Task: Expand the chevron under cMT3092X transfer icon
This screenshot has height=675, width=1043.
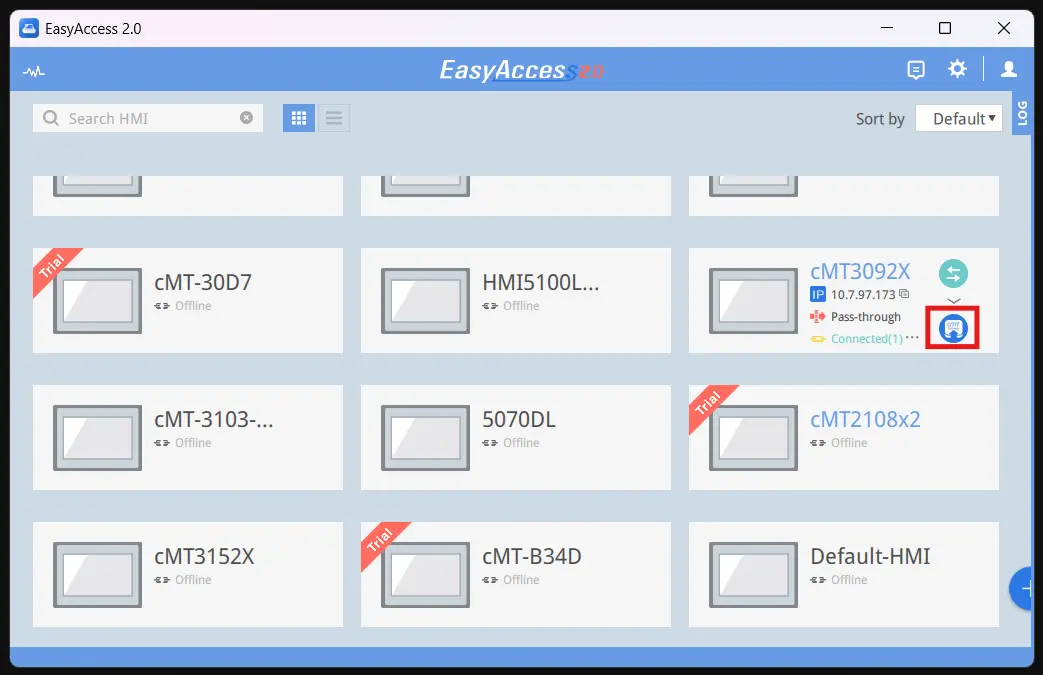Action: [953, 300]
